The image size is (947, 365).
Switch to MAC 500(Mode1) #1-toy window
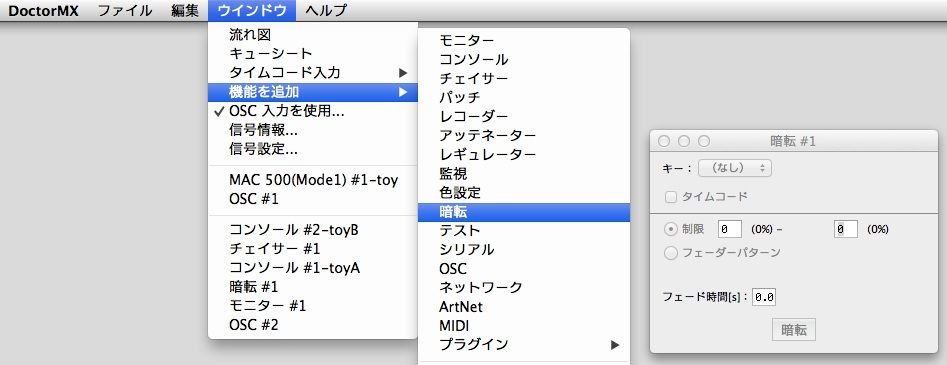tap(313, 179)
